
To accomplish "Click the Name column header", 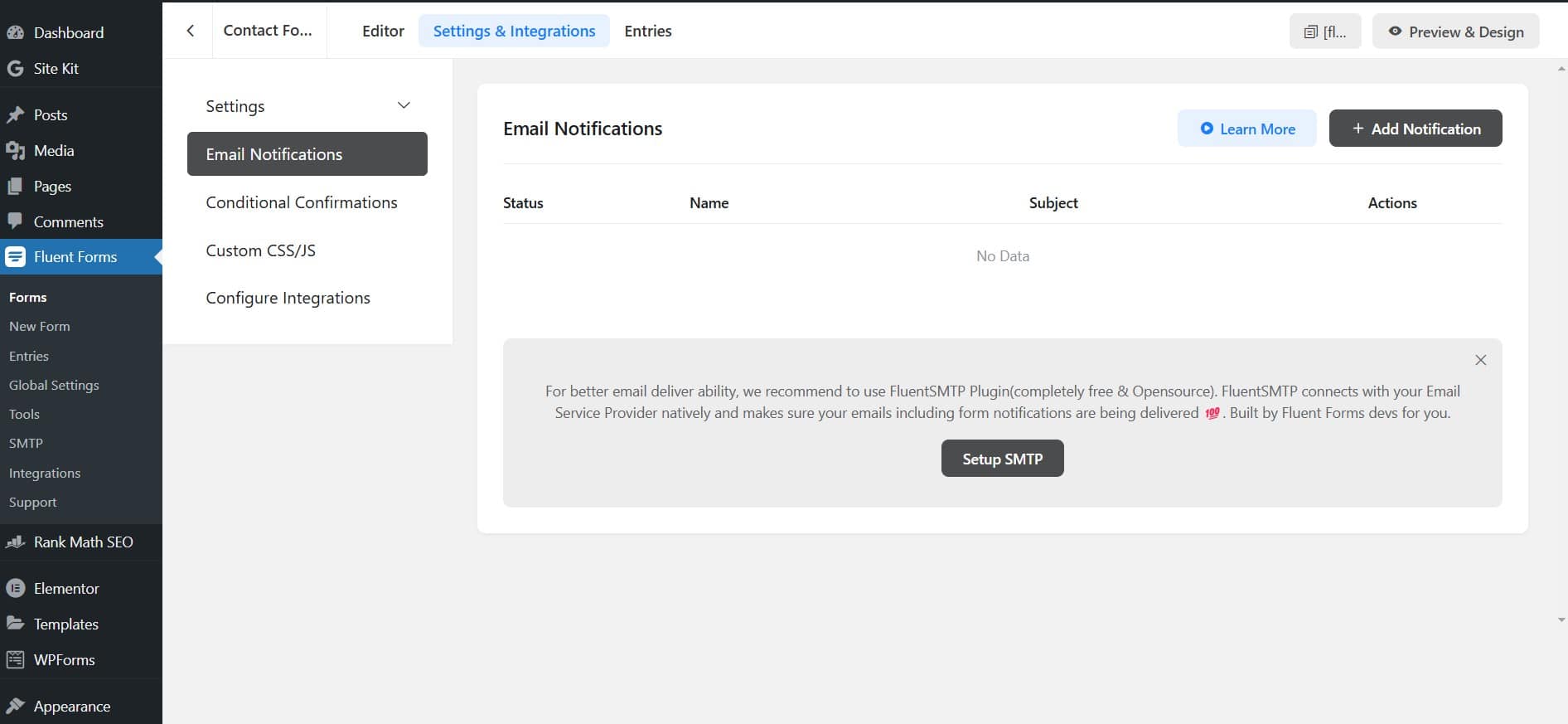I will 709,202.
